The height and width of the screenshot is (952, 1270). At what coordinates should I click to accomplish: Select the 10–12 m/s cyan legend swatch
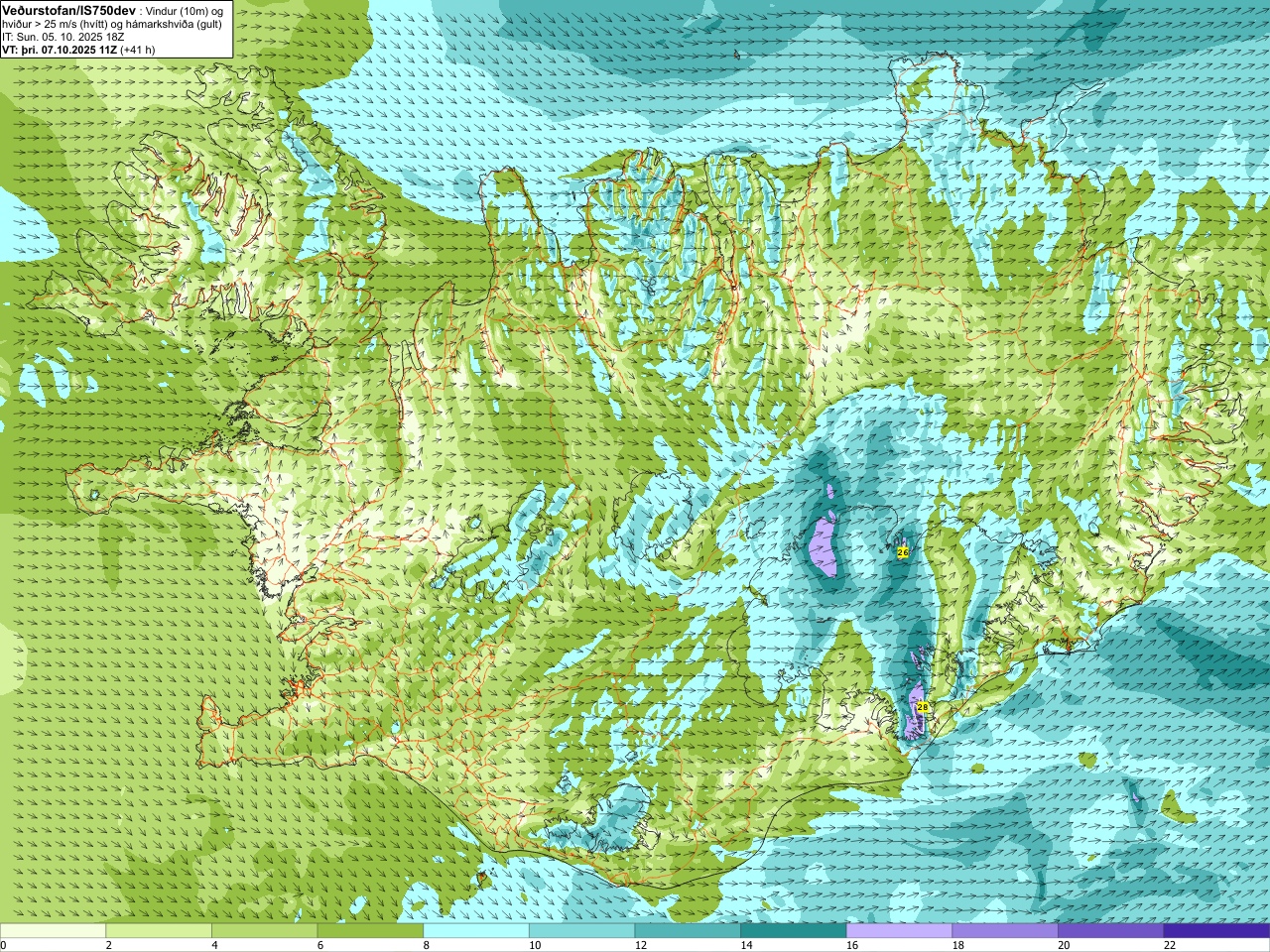(581, 931)
